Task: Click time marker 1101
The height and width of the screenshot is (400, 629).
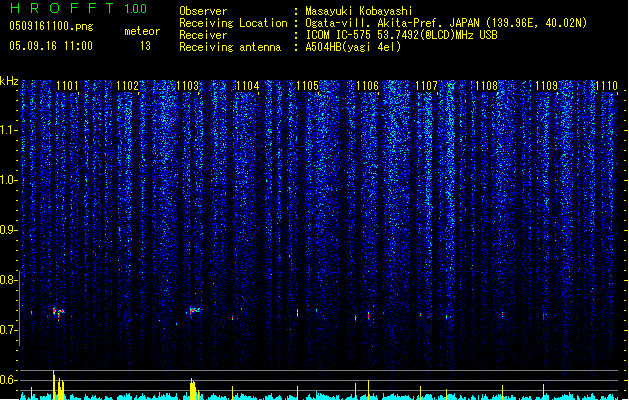Action: (67, 86)
